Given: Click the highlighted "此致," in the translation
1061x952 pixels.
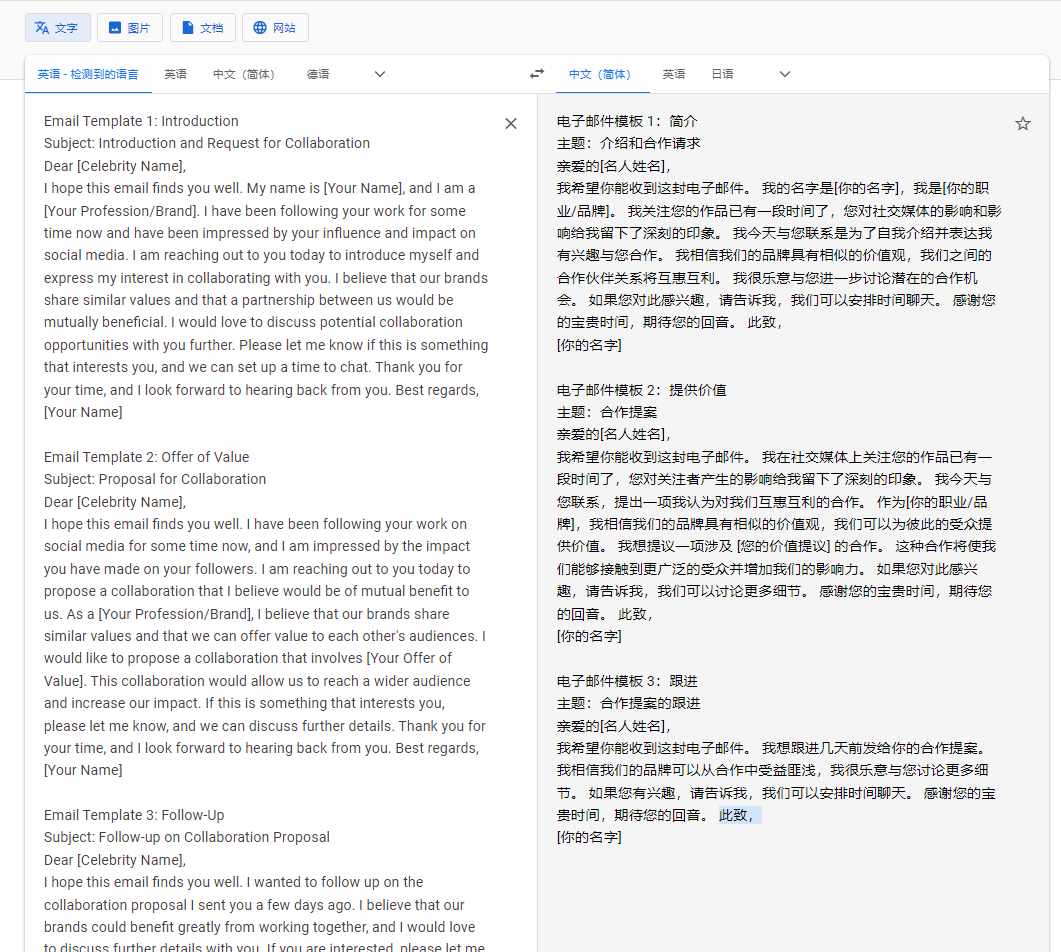Looking at the screenshot, I should pos(738,815).
